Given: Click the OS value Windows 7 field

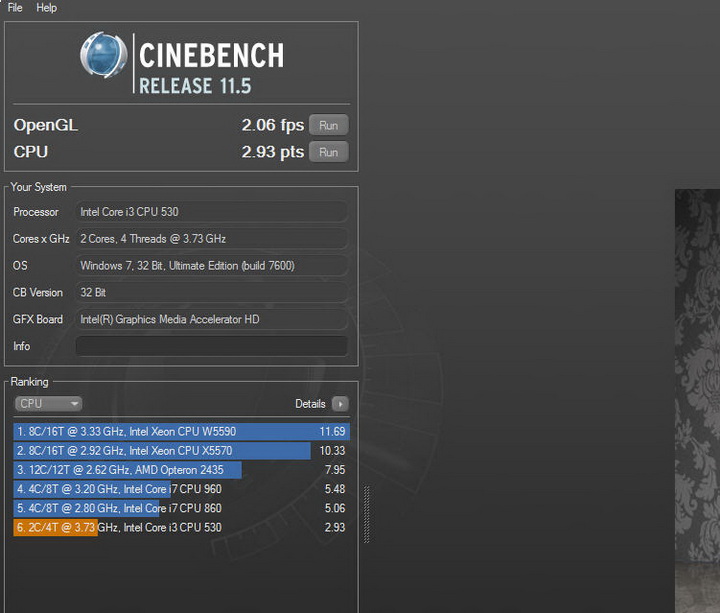Looking at the screenshot, I should click(x=212, y=265).
